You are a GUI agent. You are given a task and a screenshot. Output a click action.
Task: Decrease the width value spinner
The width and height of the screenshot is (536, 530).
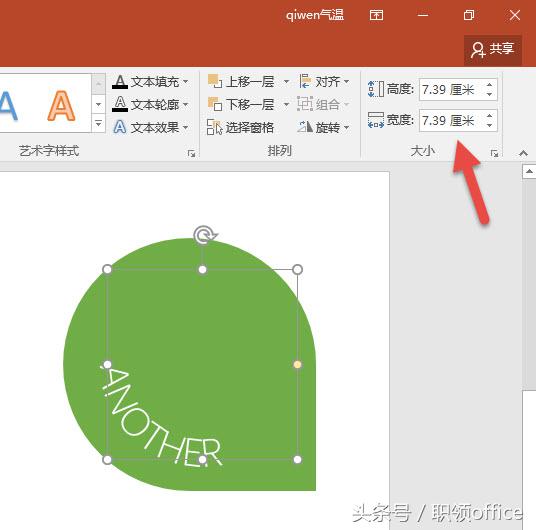tap(490, 125)
